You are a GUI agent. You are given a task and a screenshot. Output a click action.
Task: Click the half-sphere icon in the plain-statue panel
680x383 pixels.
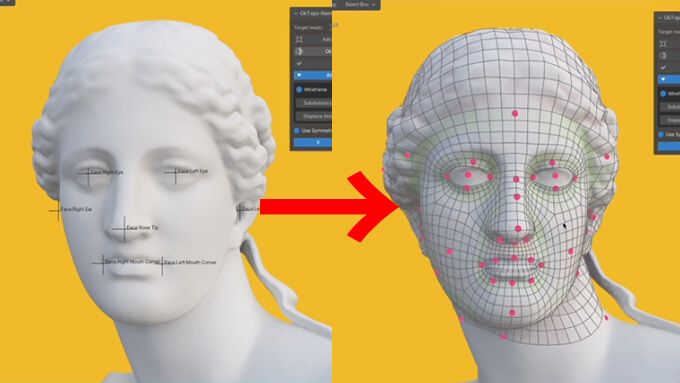click(299, 51)
